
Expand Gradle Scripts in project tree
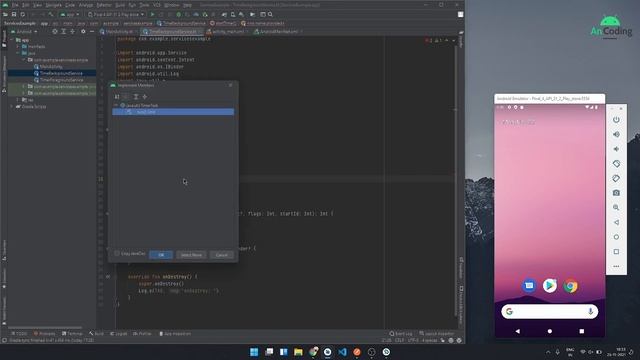[x=12, y=107]
